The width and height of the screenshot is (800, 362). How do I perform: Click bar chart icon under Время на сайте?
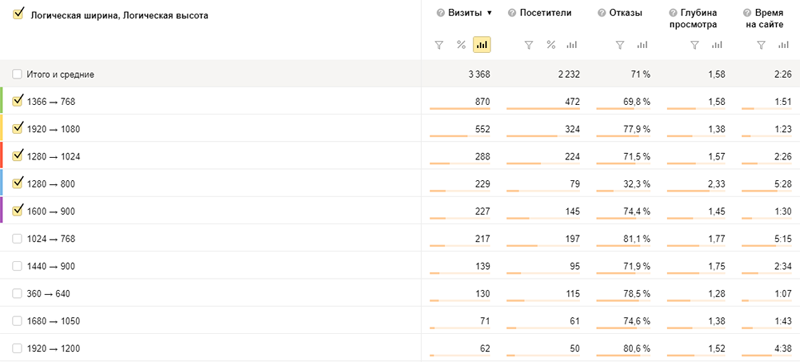point(783,45)
